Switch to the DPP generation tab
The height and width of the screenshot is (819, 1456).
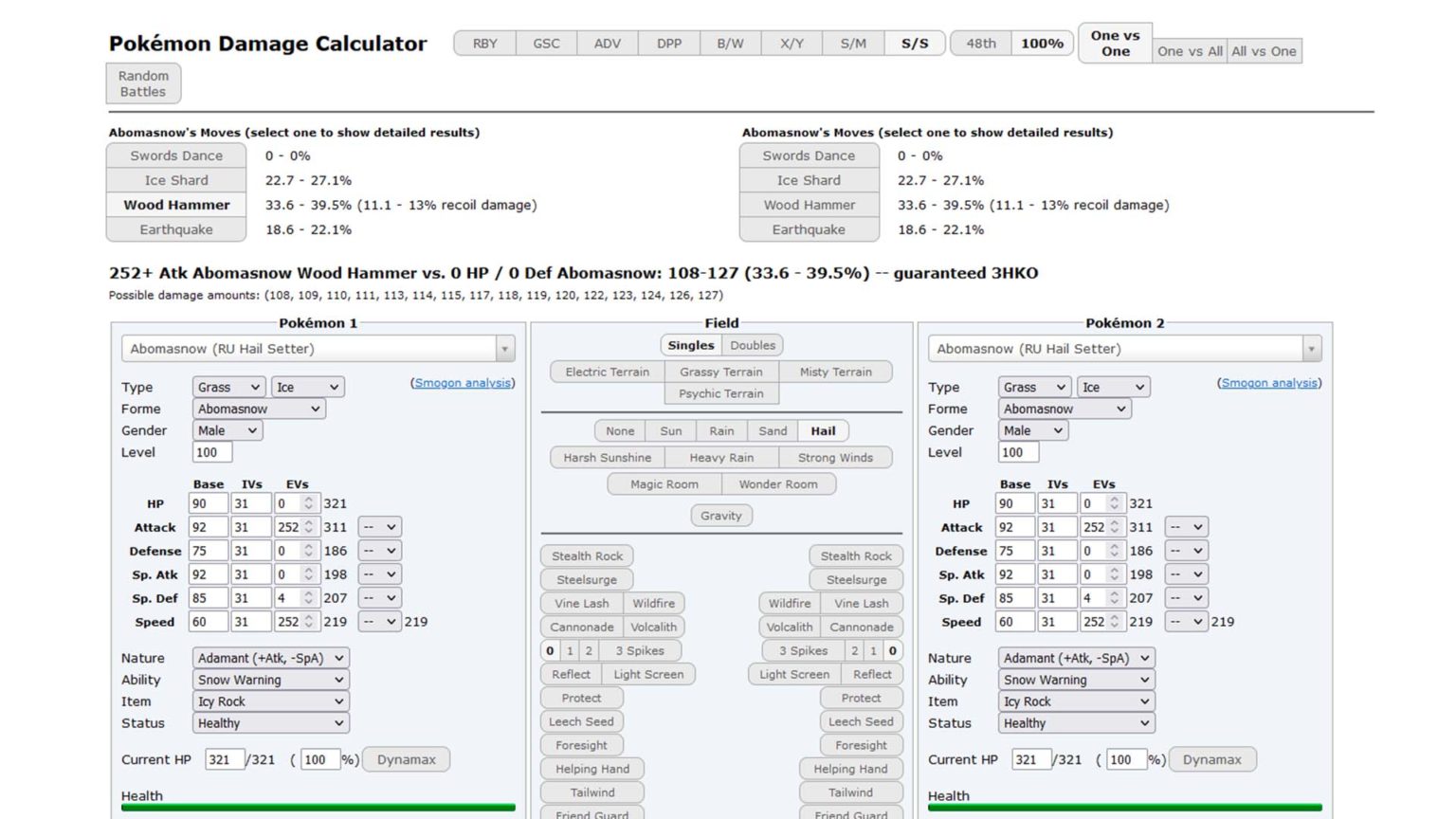coord(668,43)
